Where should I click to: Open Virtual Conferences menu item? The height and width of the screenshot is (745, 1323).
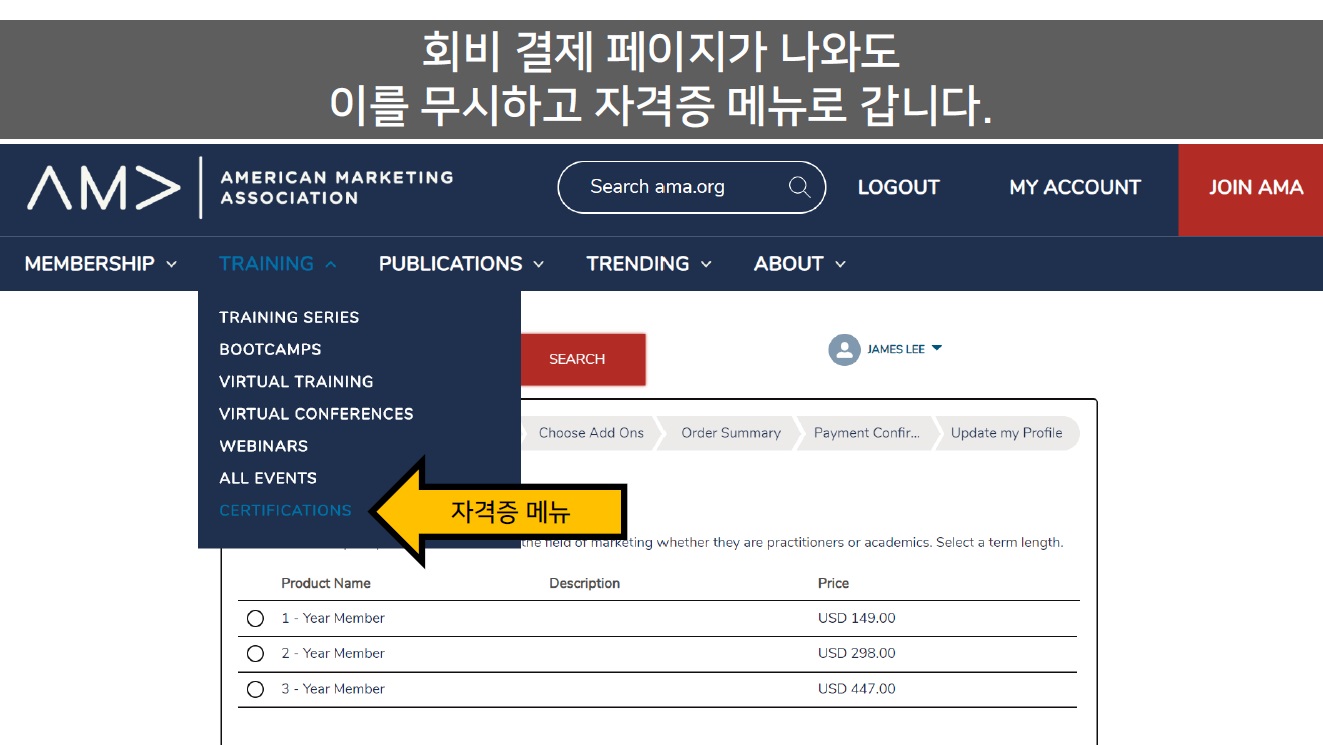point(316,413)
